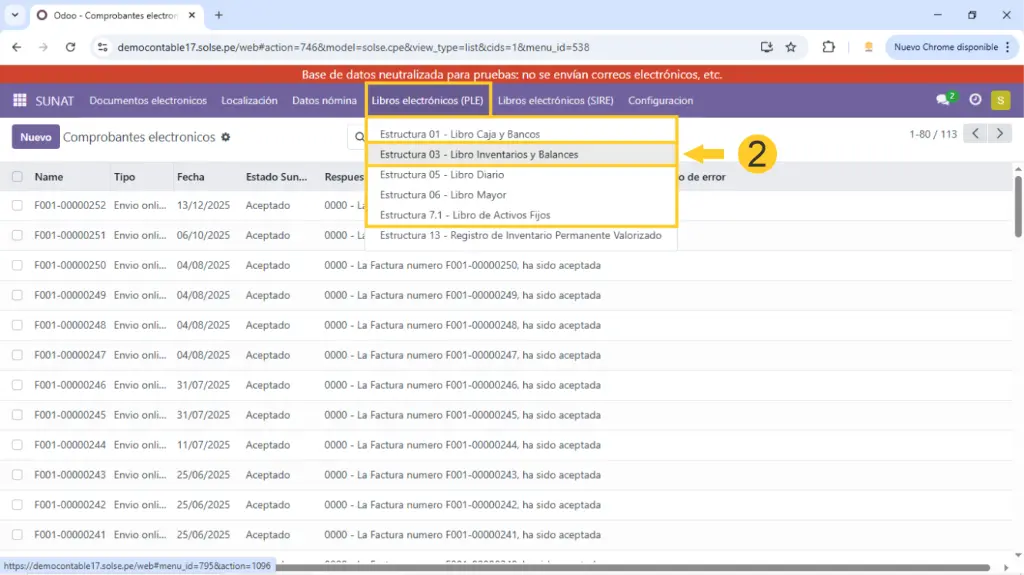Viewport: 1024px width, 575px height.
Task: Bookmark this page with the star icon
Action: [x=791, y=47]
